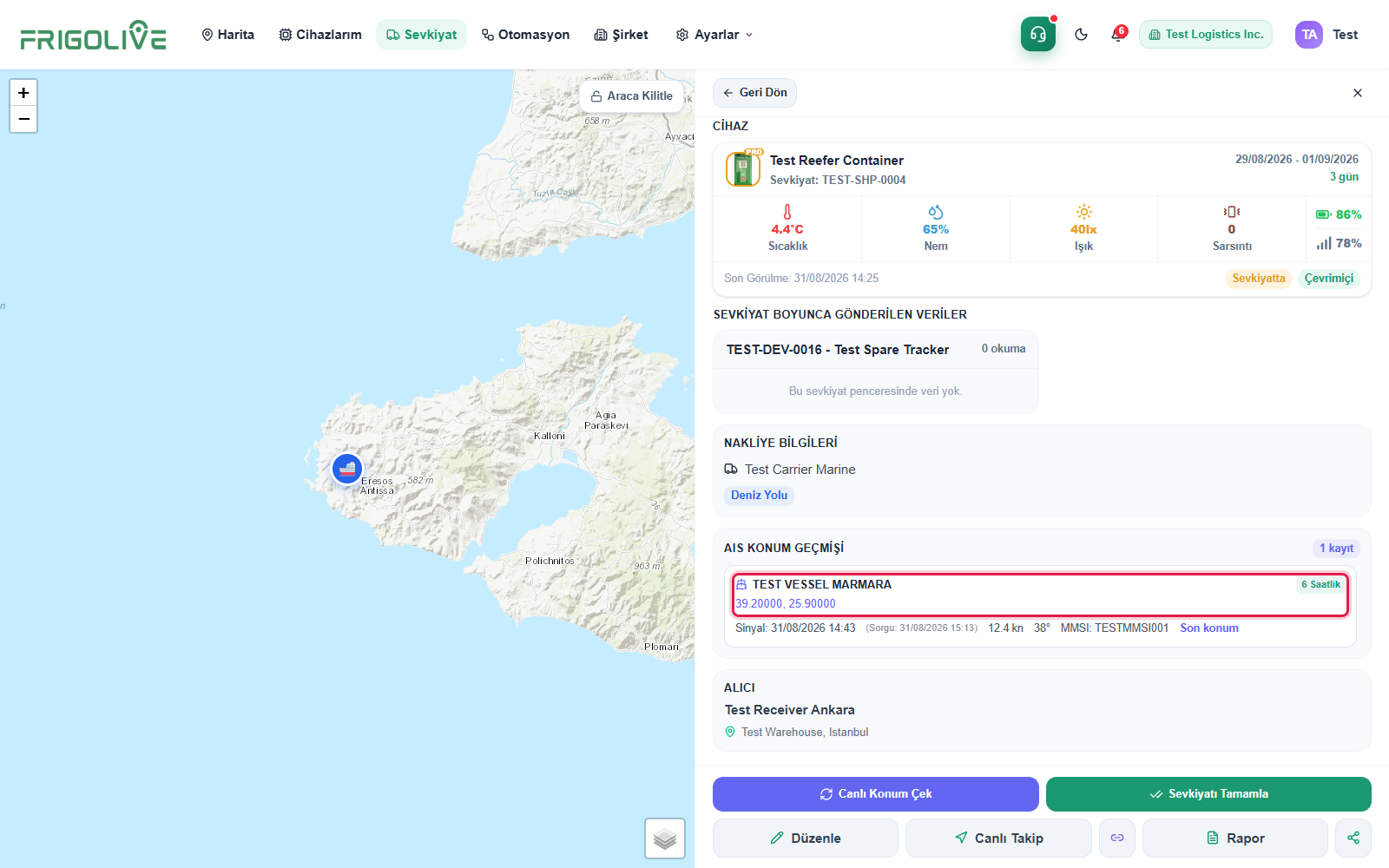This screenshot has width=1389, height=868.
Task: Click the vibration Sarsıntı icon
Action: [x=1232, y=212]
